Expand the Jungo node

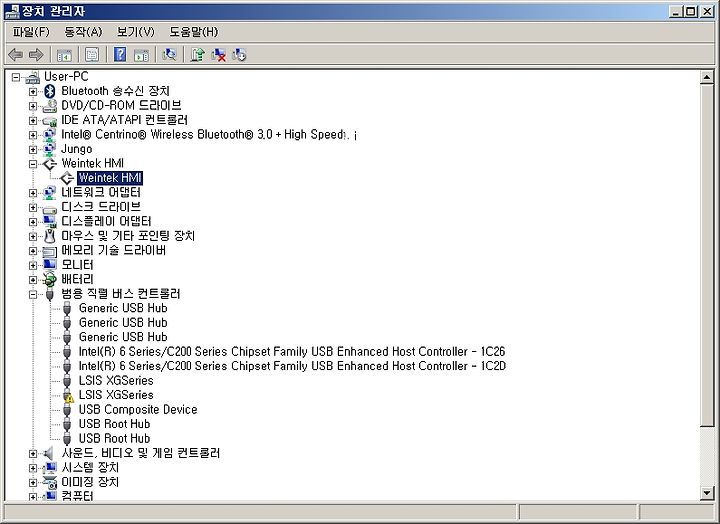point(33,150)
